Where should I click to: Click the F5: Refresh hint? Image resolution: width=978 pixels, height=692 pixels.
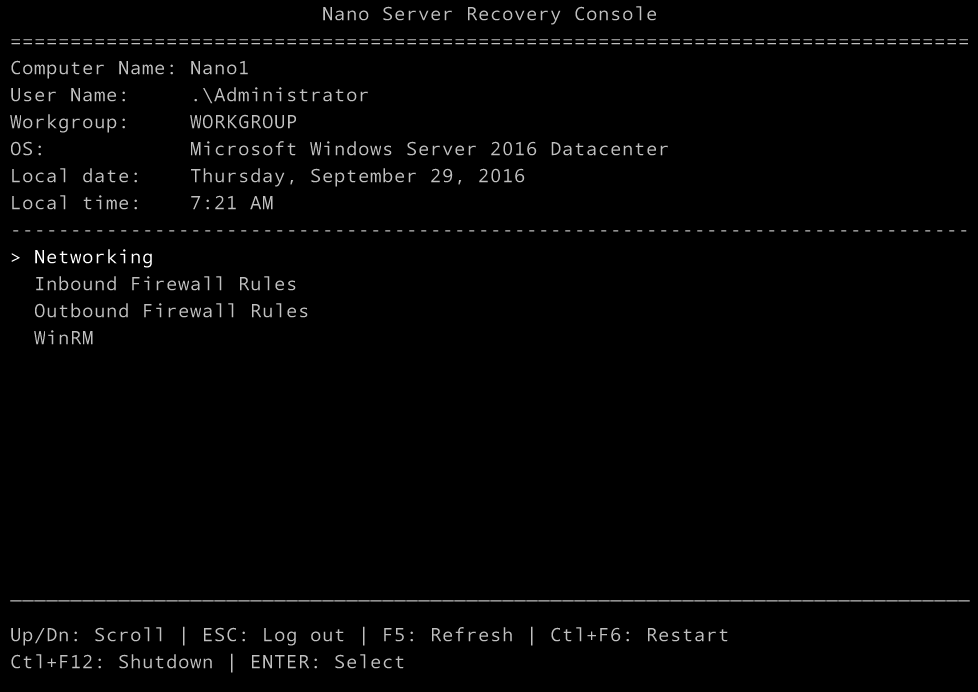pos(447,635)
